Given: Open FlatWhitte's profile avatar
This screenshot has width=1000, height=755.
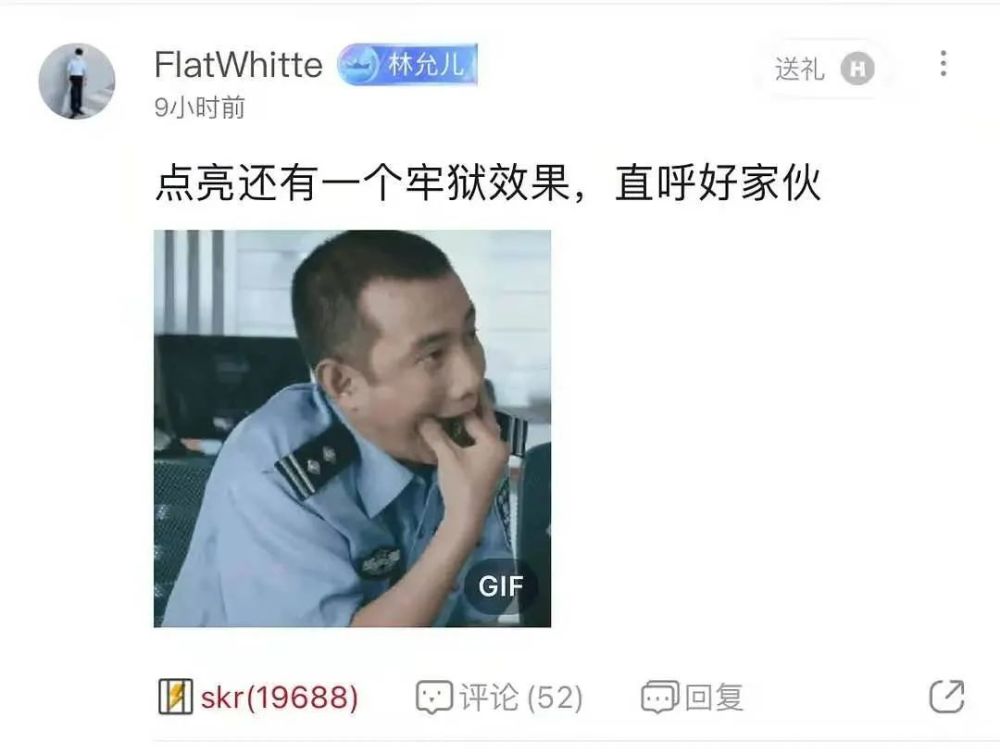Looking at the screenshot, I should pos(77,81).
